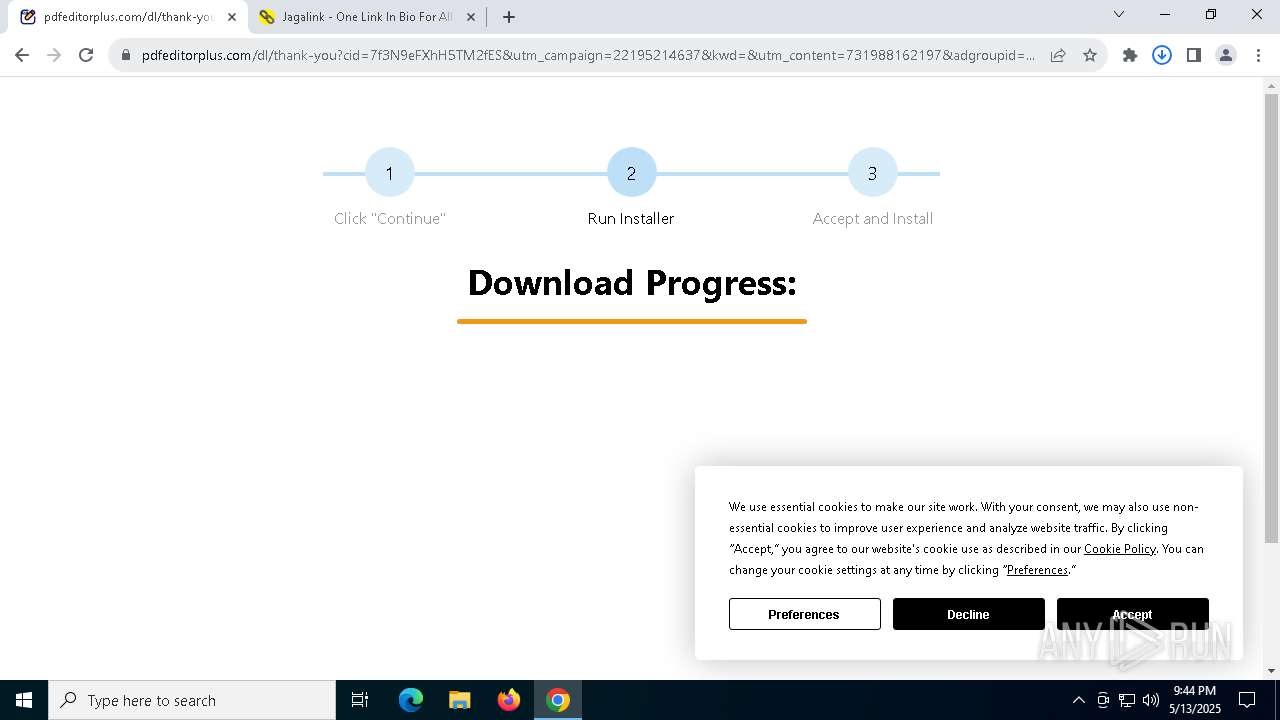The height and width of the screenshot is (720, 1280).
Task: Open Chrome's three-dot menu
Action: point(1258,55)
